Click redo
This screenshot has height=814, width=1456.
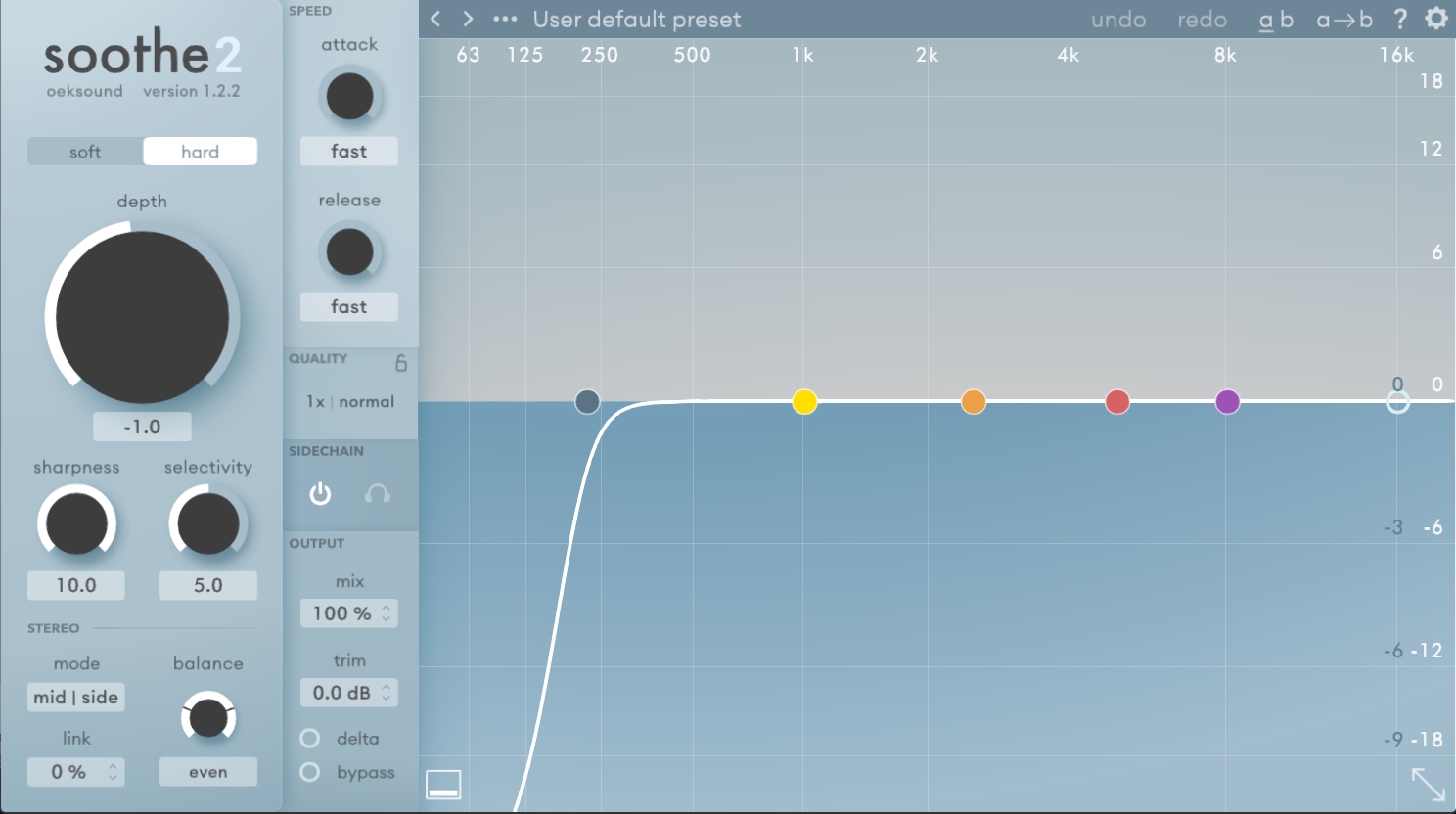1202,20
